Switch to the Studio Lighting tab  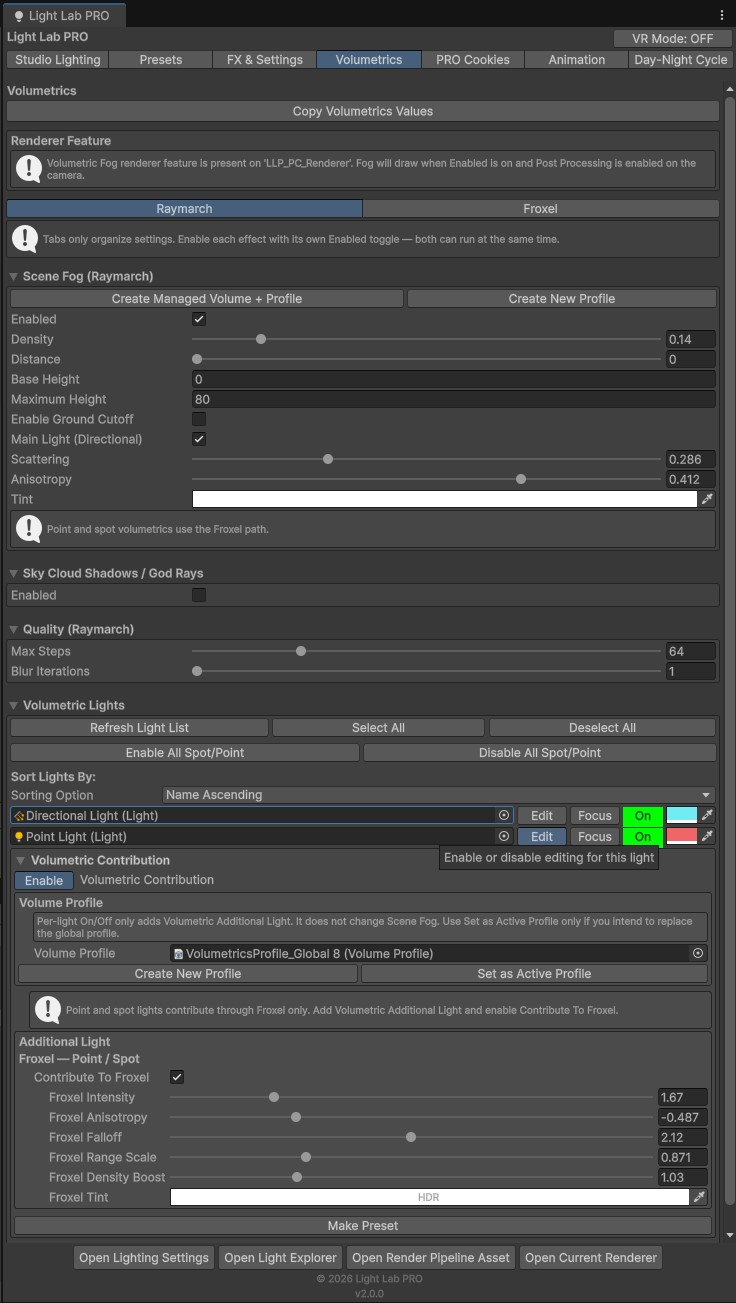click(x=58, y=60)
